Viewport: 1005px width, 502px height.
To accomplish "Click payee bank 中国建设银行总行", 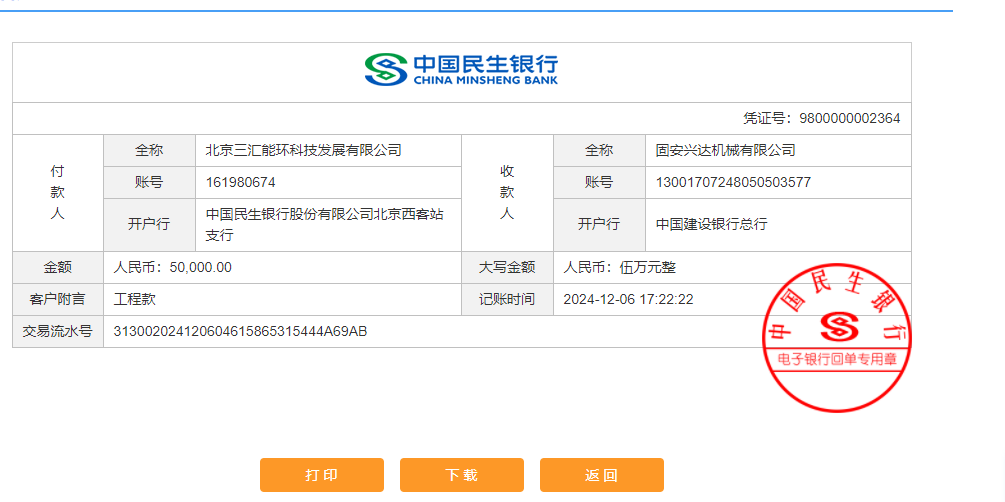I will [x=711, y=224].
